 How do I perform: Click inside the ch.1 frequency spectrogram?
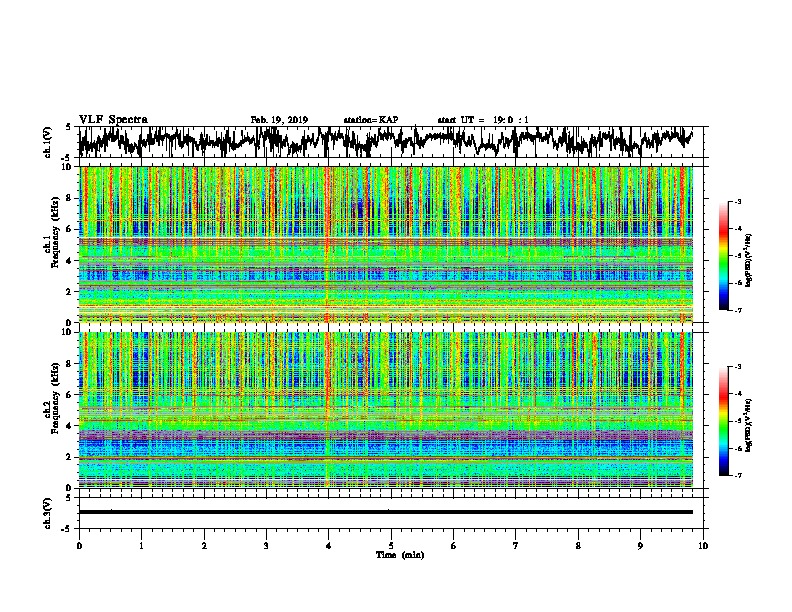coord(386,244)
